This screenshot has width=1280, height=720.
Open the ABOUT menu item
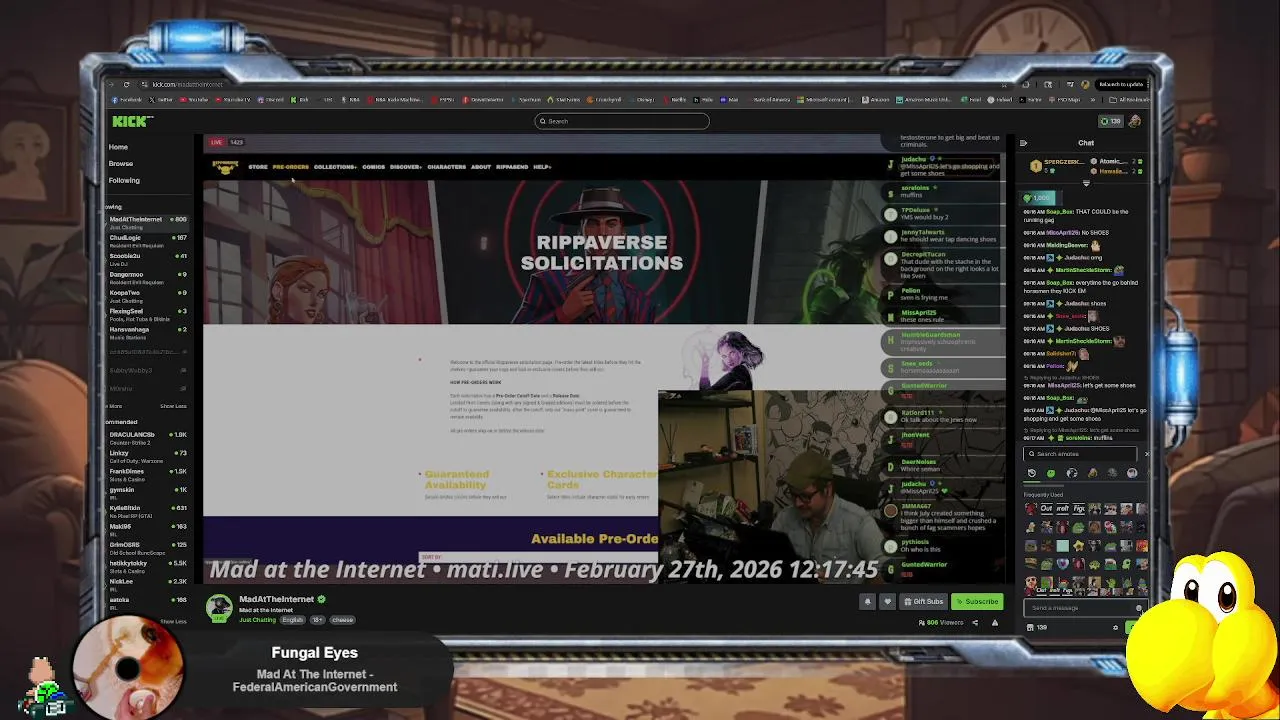pyautogui.click(x=481, y=167)
